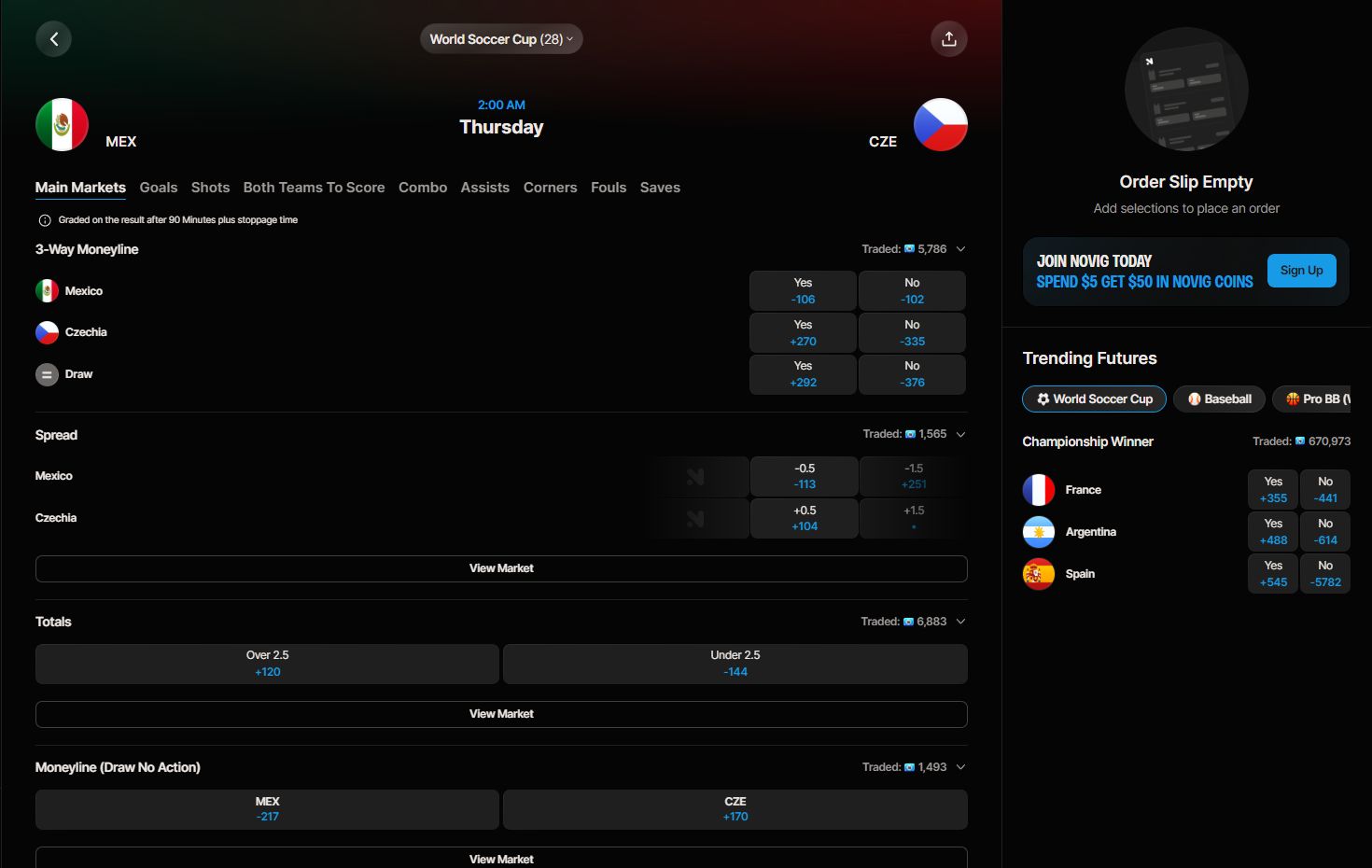
Task: Click View Market under Totals
Action: pyautogui.click(x=501, y=714)
